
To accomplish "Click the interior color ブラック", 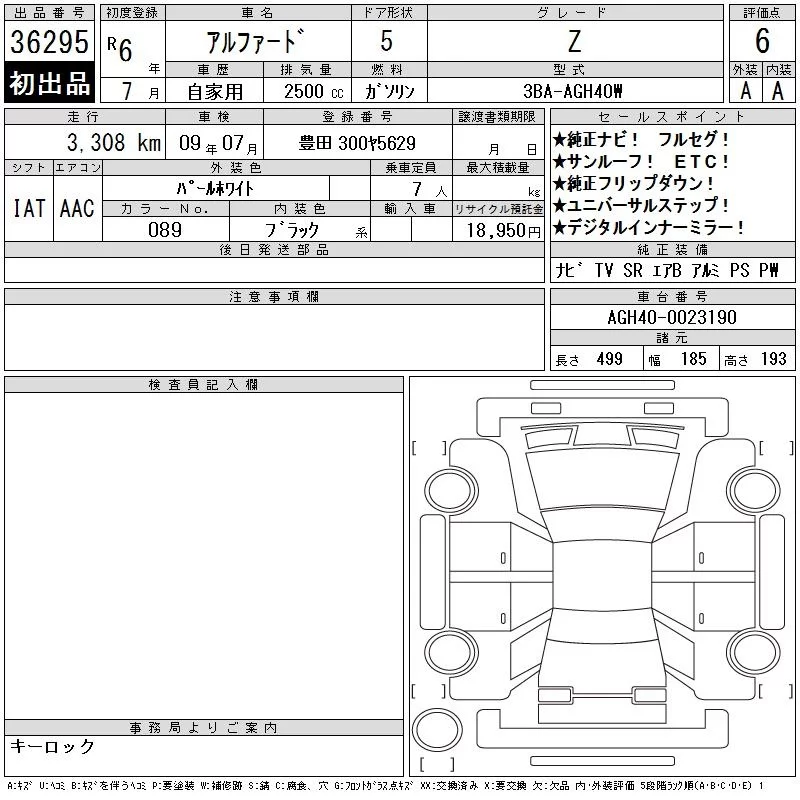I will tap(291, 230).
